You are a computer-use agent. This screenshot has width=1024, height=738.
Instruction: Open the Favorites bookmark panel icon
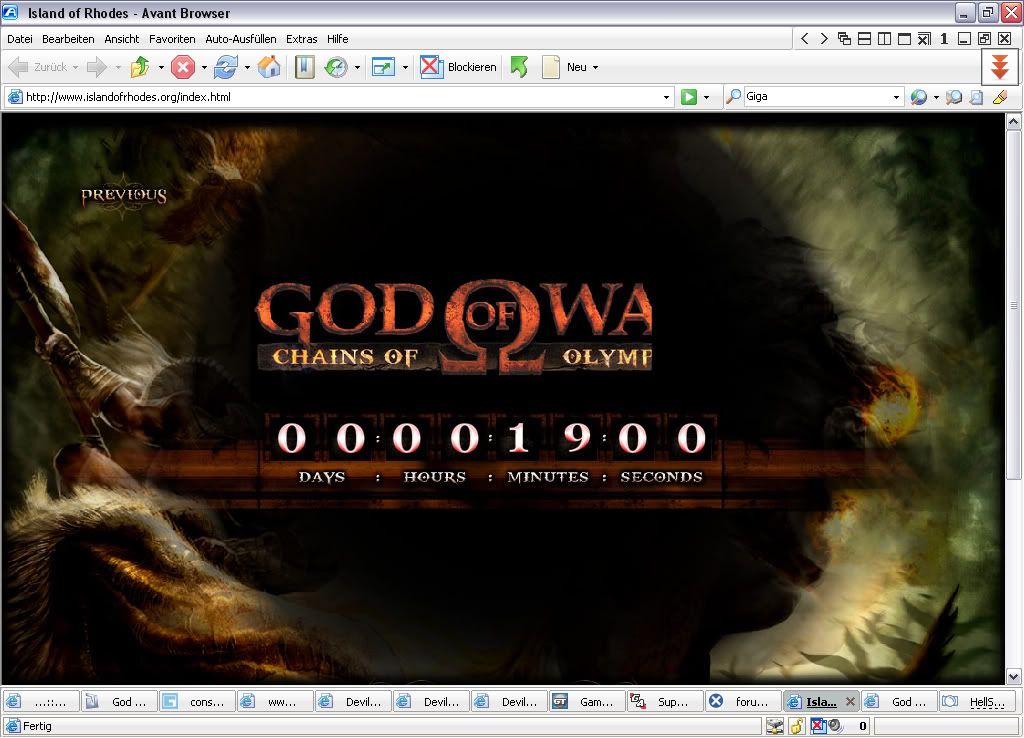(305, 67)
